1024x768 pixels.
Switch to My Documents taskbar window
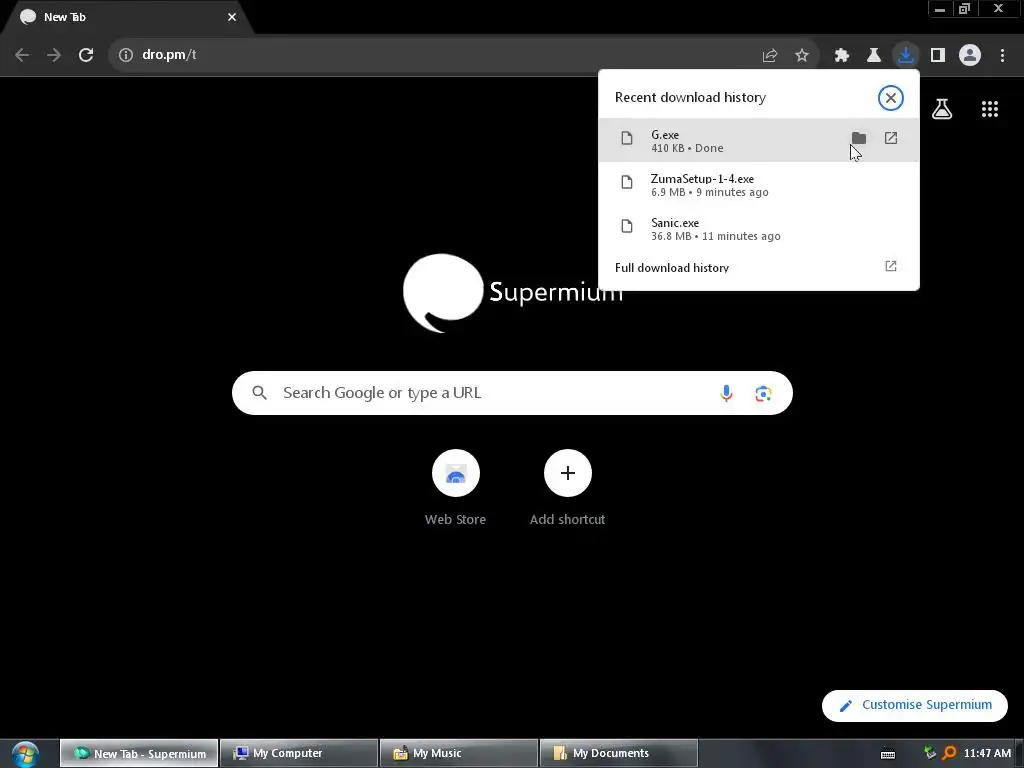click(x=619, y=753)
